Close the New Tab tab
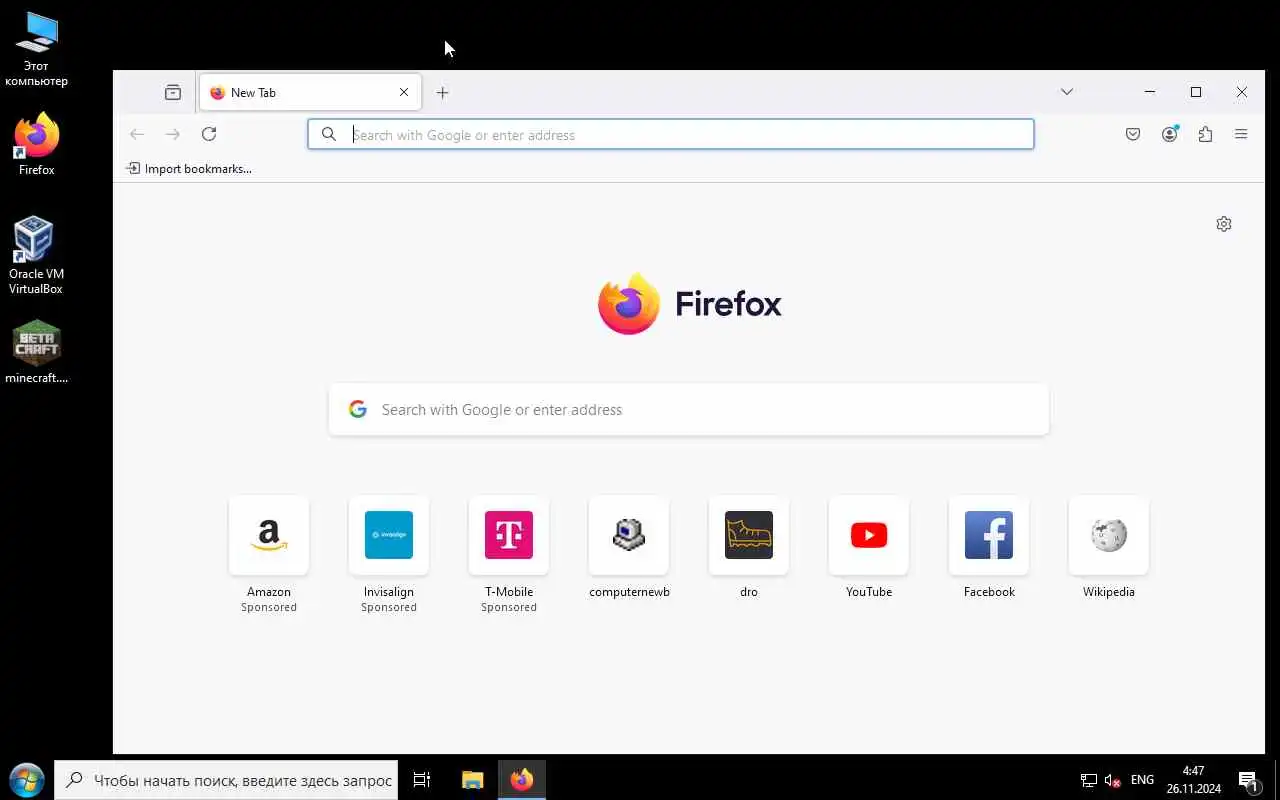The height and width of the screenshot is (800, 1280). 404,92
